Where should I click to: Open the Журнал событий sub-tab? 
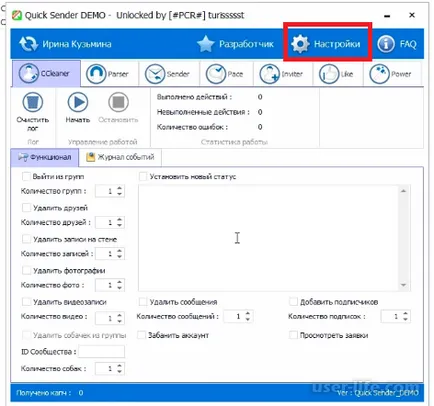pos(120,157)
